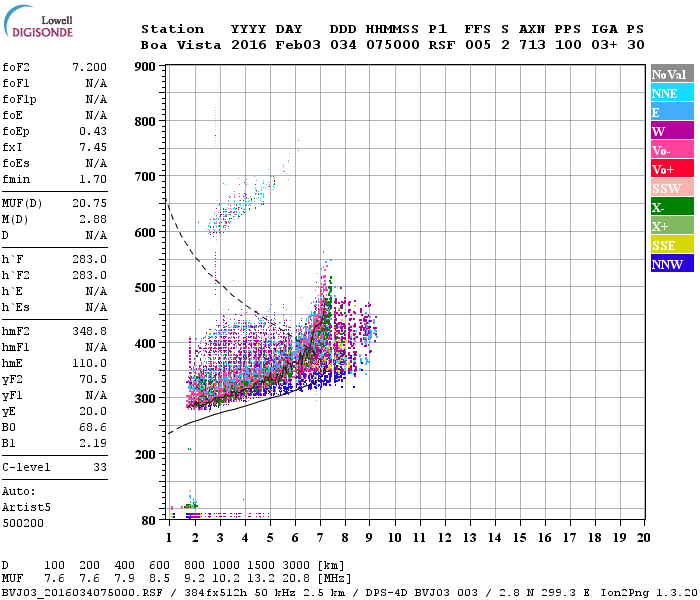Click the MUF(D) value 20.75
The image size is (700, 600).
point(89,204)
